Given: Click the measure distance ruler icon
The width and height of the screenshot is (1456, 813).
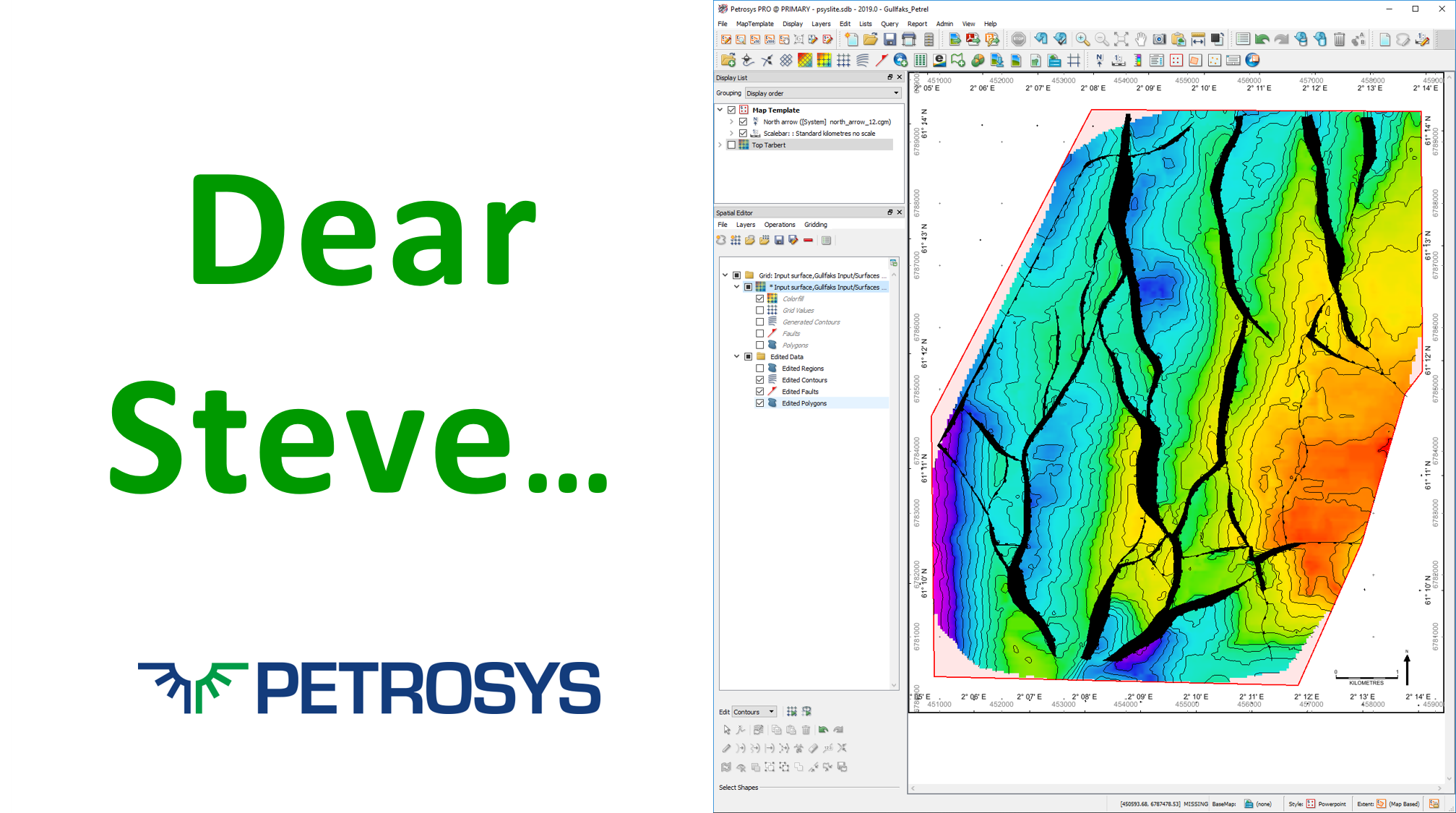Looking at the screenshot, I should coord(1198,40).
